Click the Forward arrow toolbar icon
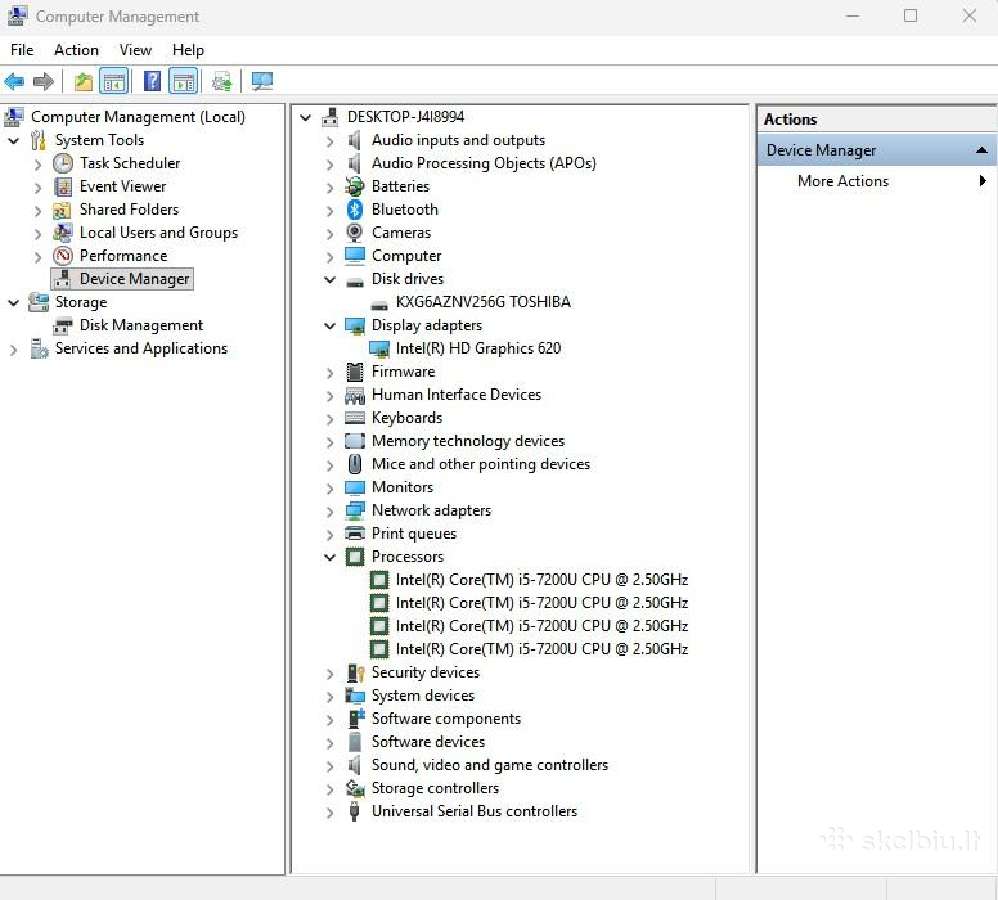The width and height of the screenshot is (998, 900). coord(43,81)
